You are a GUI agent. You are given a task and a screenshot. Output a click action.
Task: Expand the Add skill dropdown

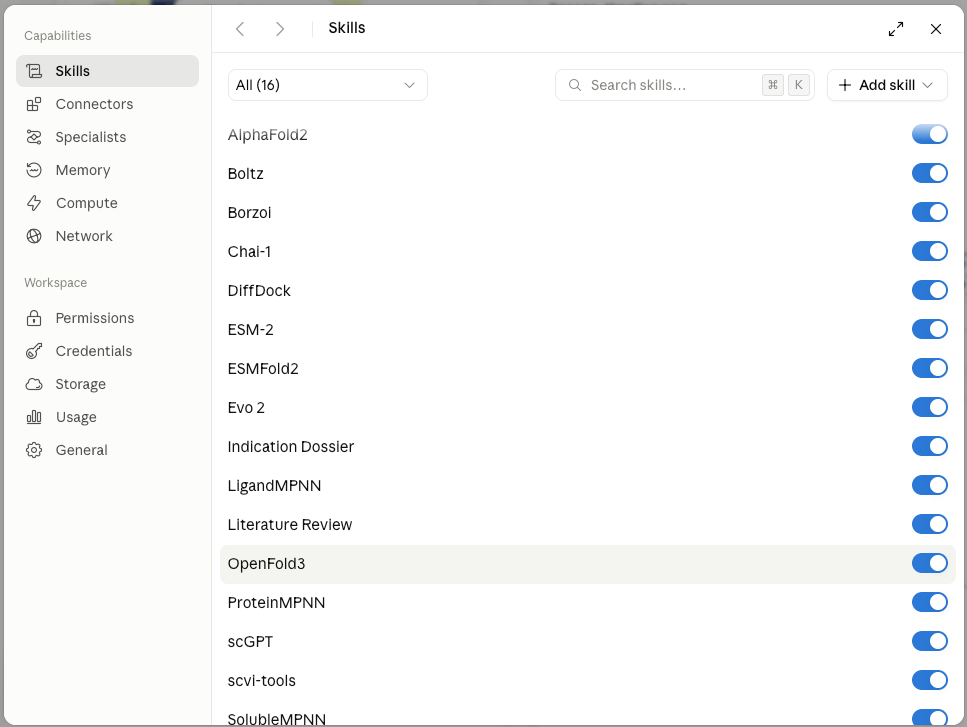(x=887, y=85)
